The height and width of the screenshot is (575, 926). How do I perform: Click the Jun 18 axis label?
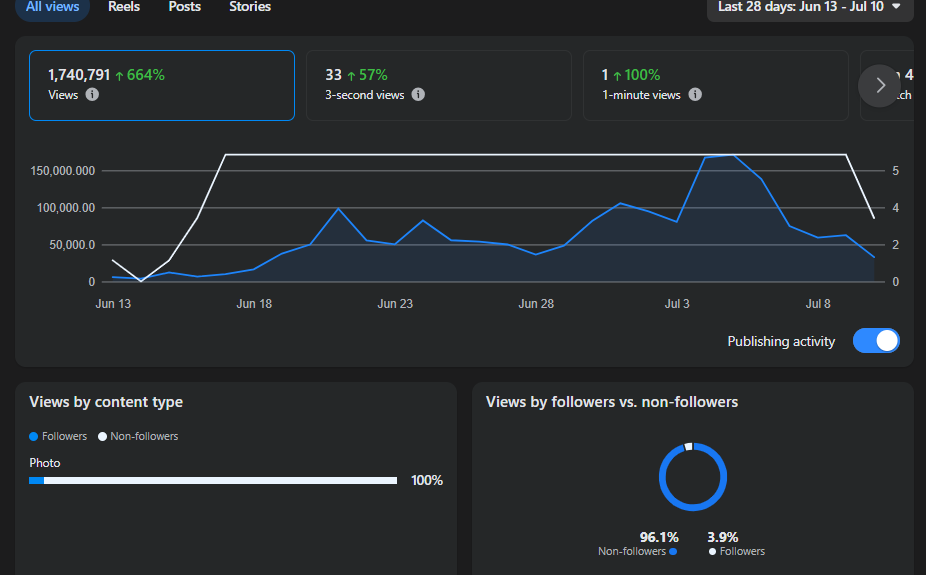pos(255,303)
